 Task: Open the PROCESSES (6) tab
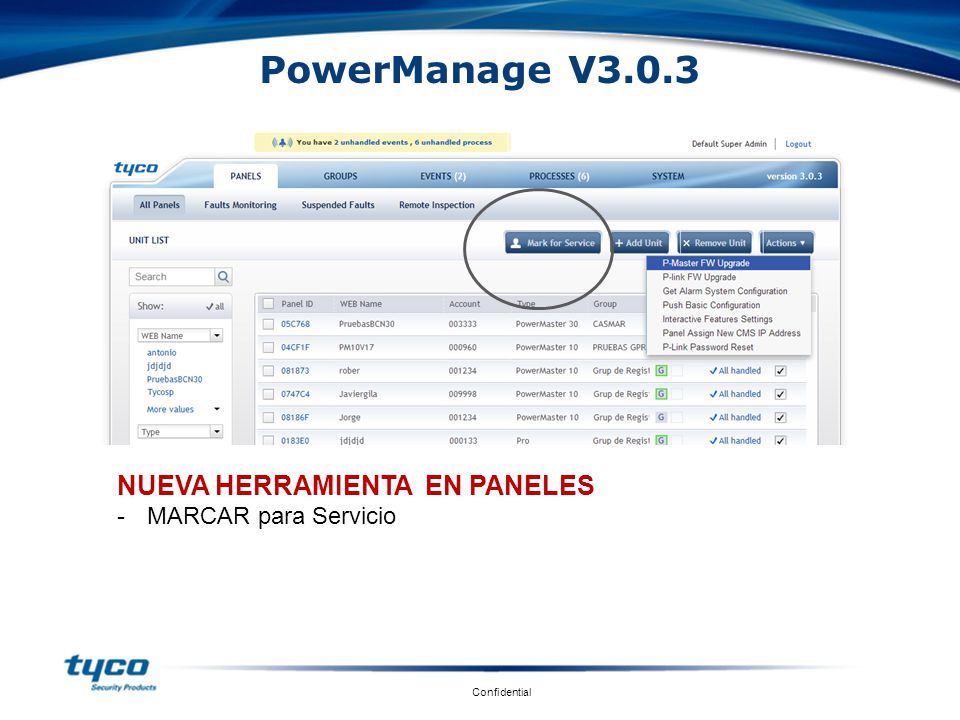pos(559,176)
